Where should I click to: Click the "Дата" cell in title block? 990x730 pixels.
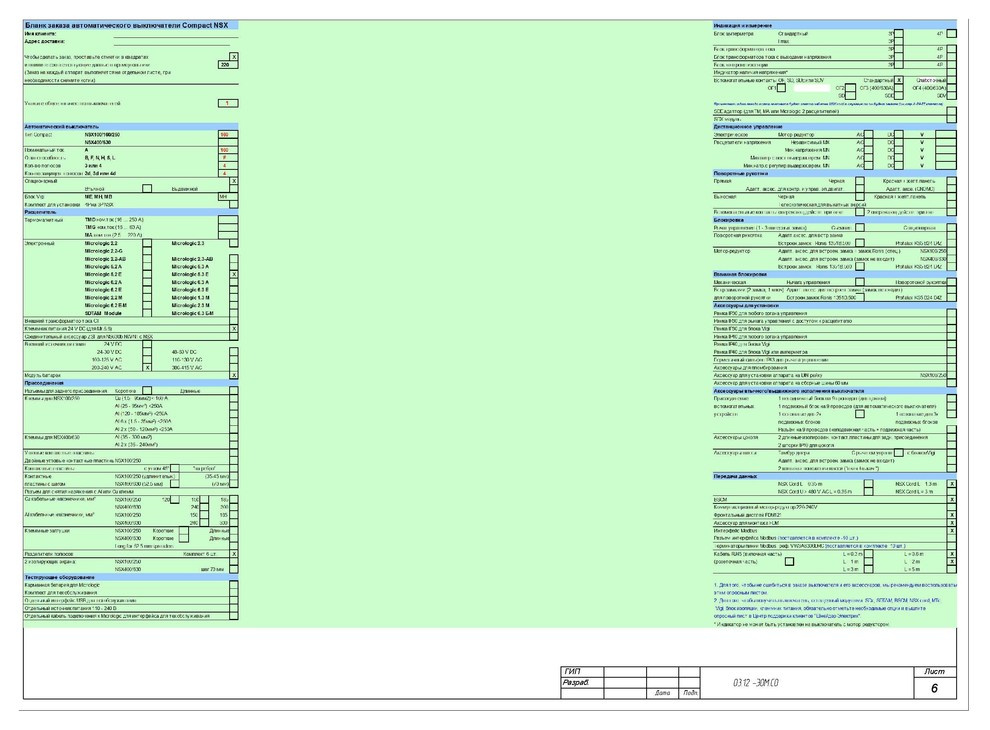[662, 693]
